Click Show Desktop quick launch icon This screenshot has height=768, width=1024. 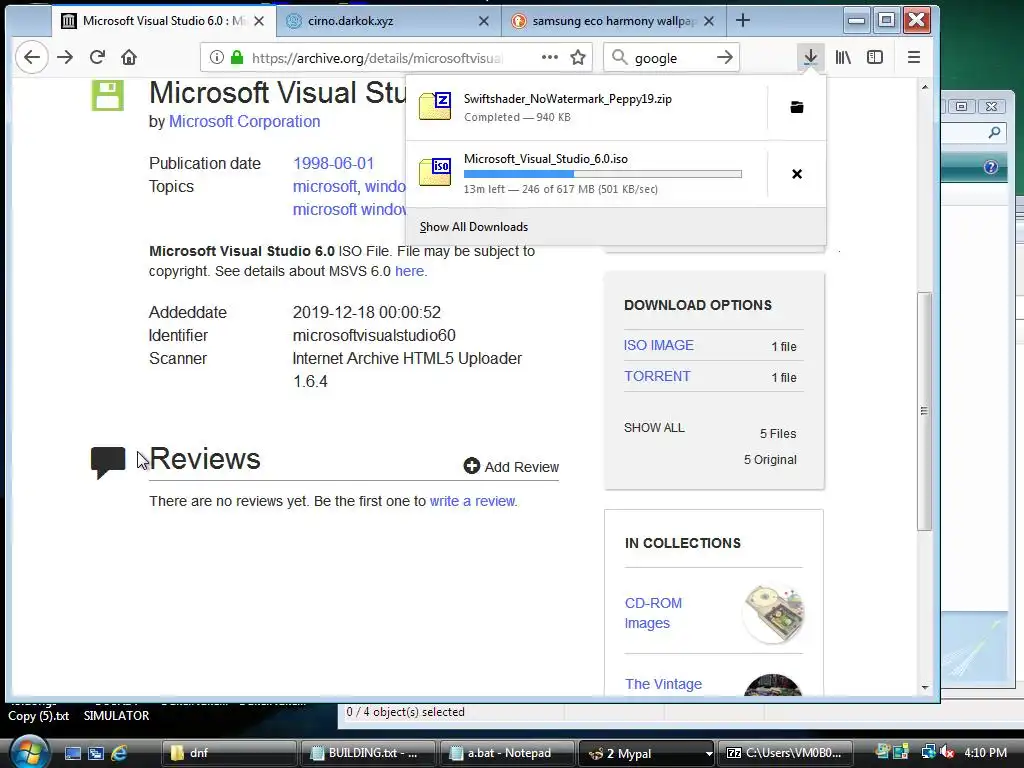[x=73, y=753]
